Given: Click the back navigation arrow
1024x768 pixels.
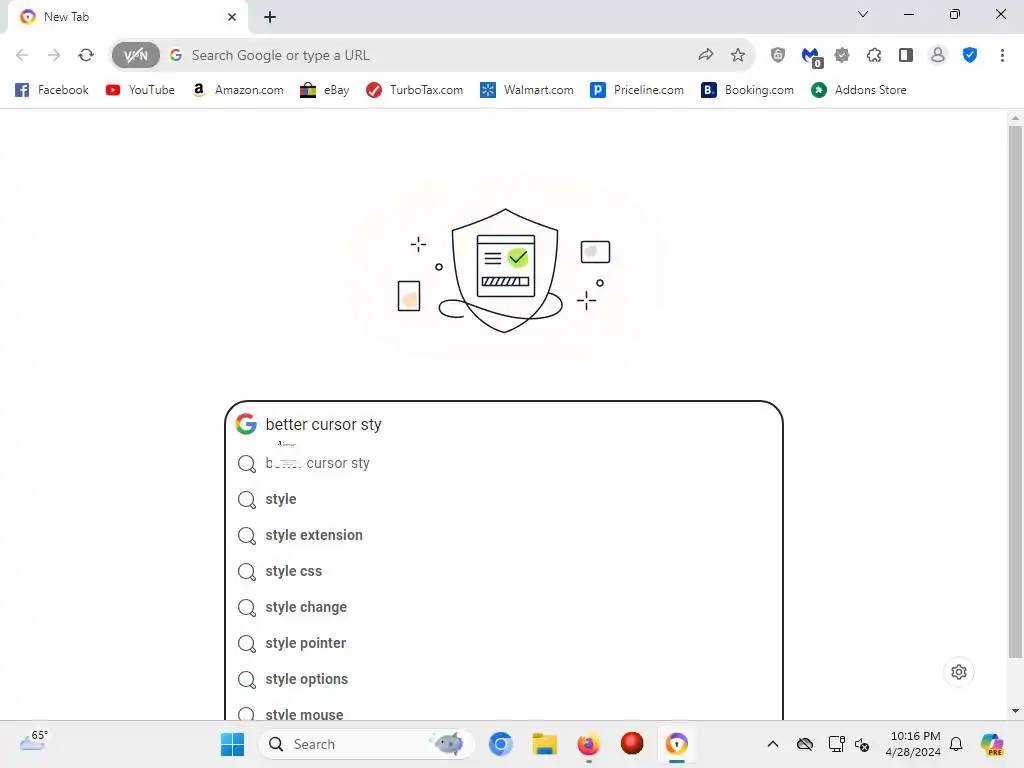Looking at the screenshot, I should pos(22,56).
